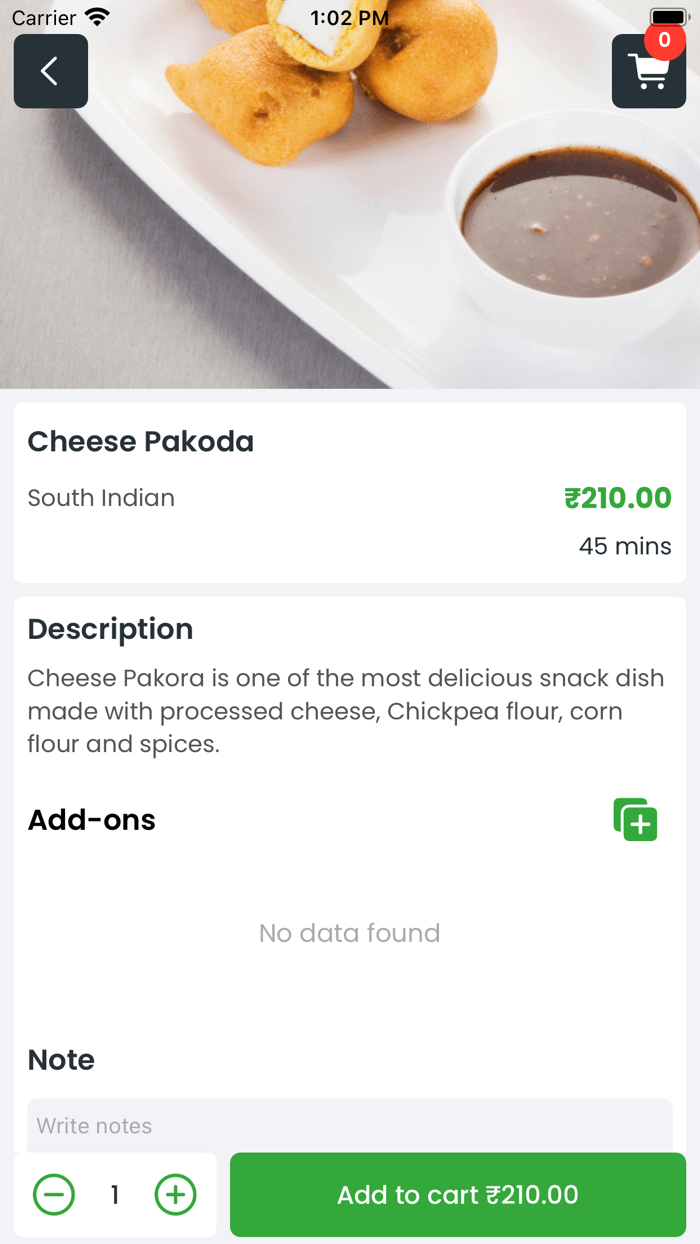Screen dimensions: 700x1244
Task: Tap the back arrow button
Action: (x=50, y=71)
